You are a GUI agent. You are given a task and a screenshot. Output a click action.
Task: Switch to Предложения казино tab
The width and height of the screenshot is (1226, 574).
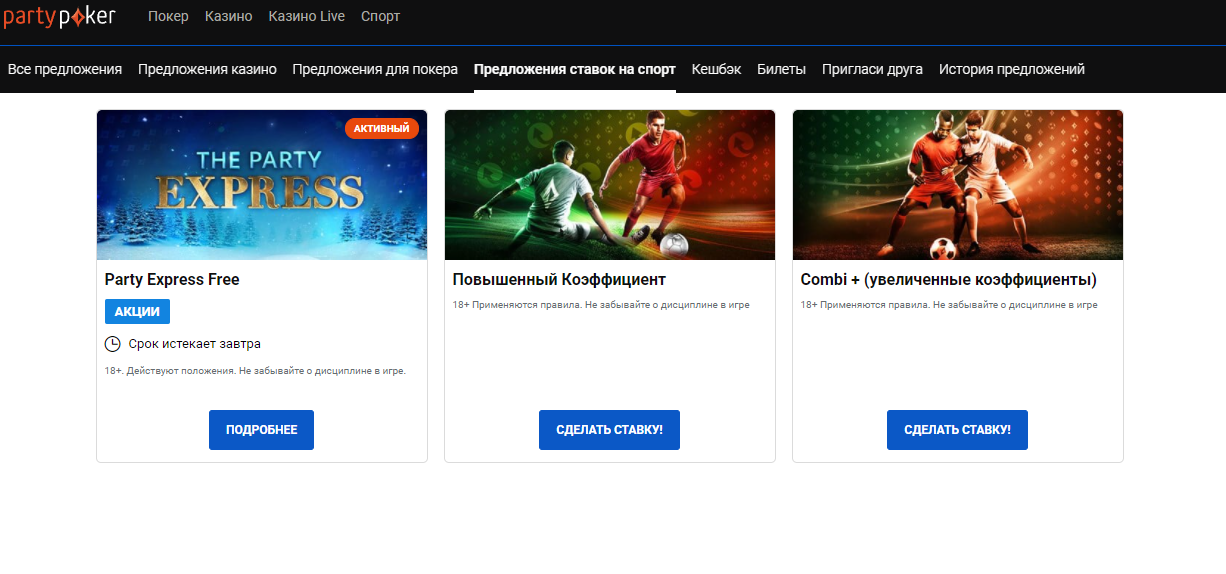[x=207, y=69]
